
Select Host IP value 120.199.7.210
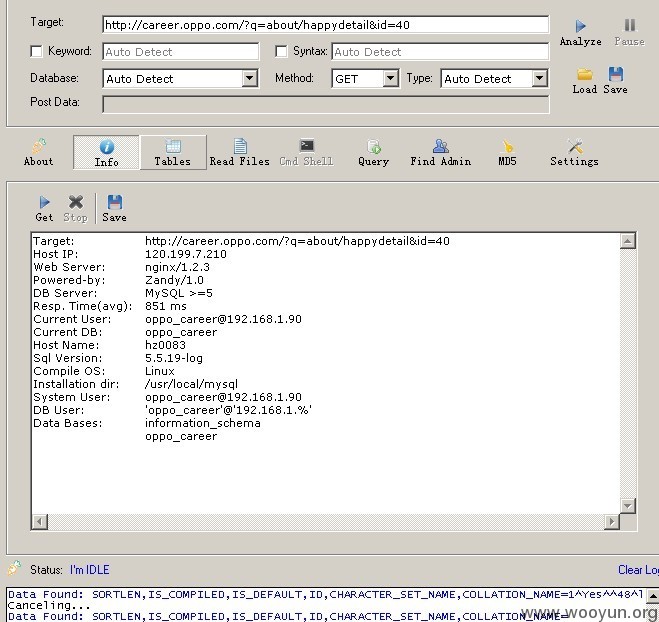186,254
